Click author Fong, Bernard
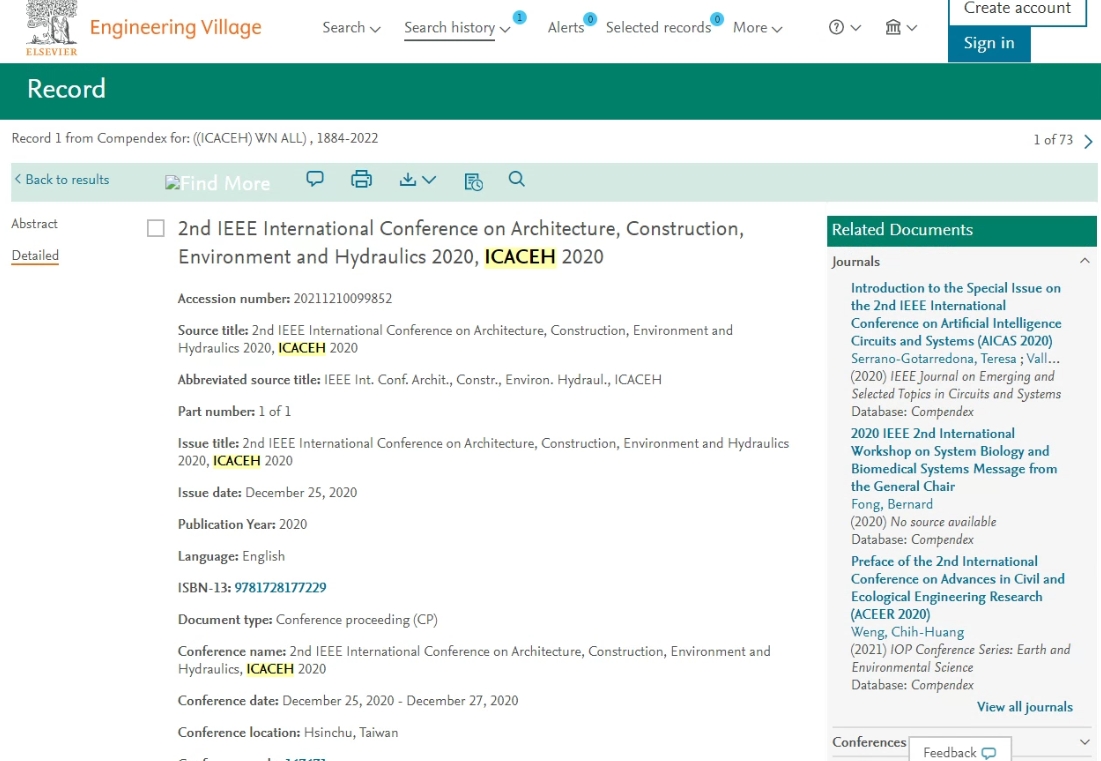Screen dimensions: 1101x761 coord(892,504)
